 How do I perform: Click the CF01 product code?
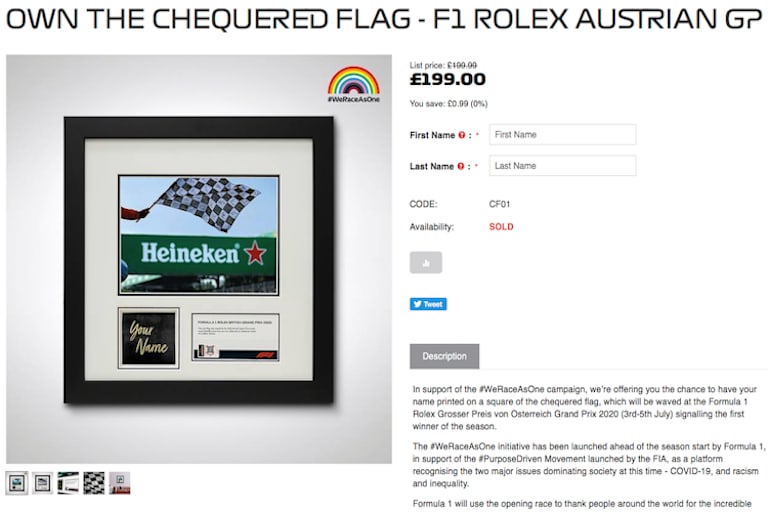tap(500, 204)
